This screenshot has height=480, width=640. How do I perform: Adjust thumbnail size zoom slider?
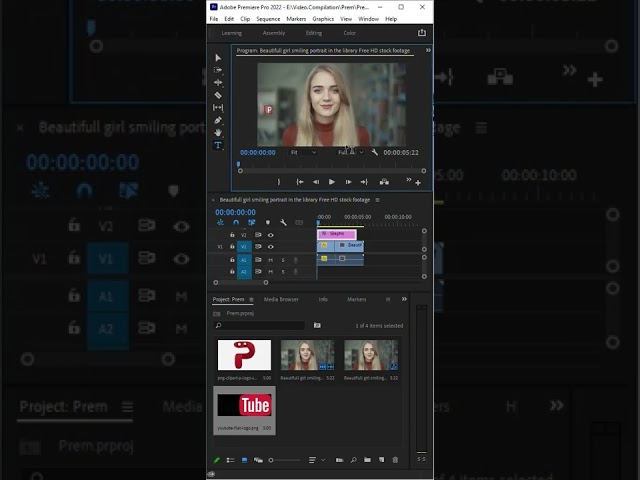pyautogui.click(x=284, y=460)
